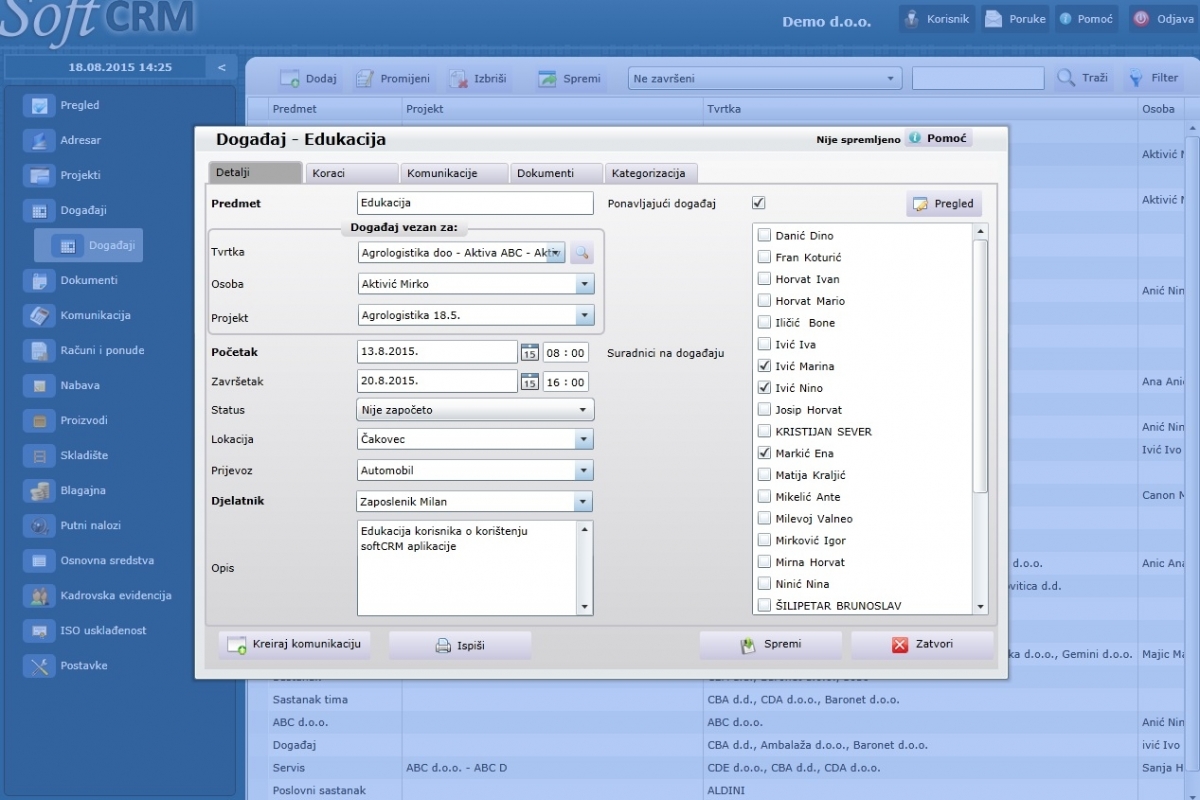Click the Kreiraj komunikaciju button
The image size is (1200, 800).
[295, 644]
